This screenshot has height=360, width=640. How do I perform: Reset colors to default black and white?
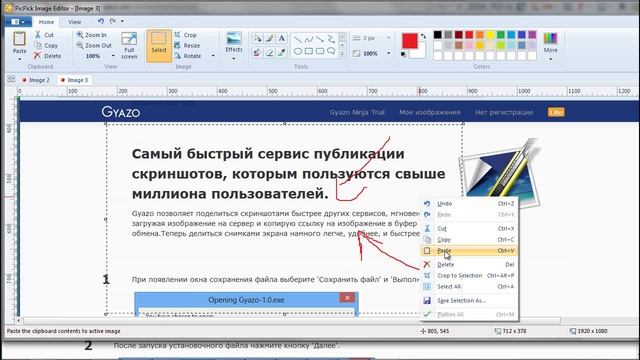click(404, 54)
